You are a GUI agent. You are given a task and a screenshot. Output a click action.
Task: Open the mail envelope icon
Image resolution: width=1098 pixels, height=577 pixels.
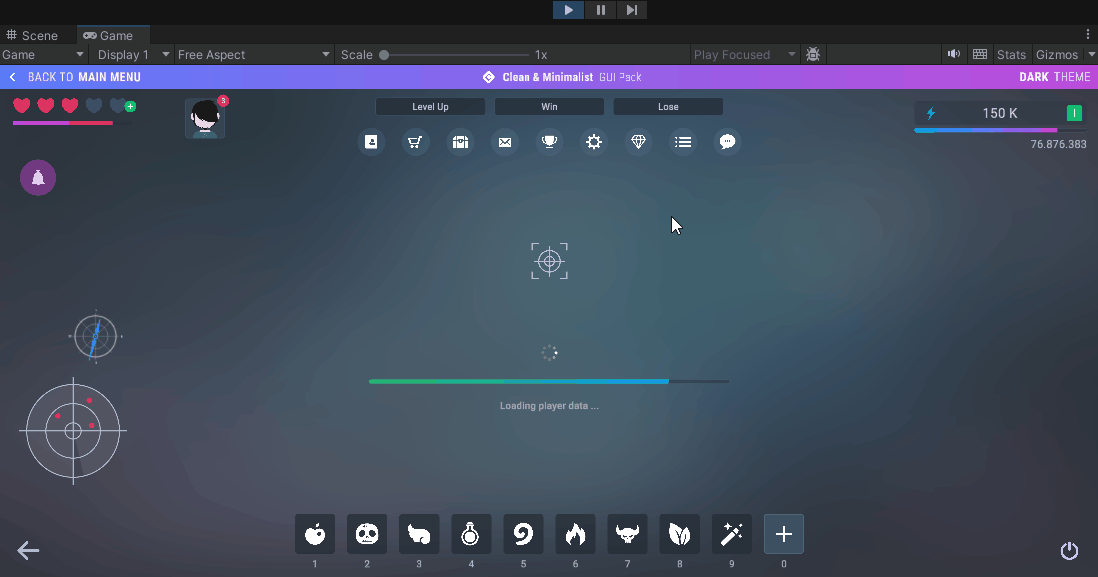coord(505,142)
